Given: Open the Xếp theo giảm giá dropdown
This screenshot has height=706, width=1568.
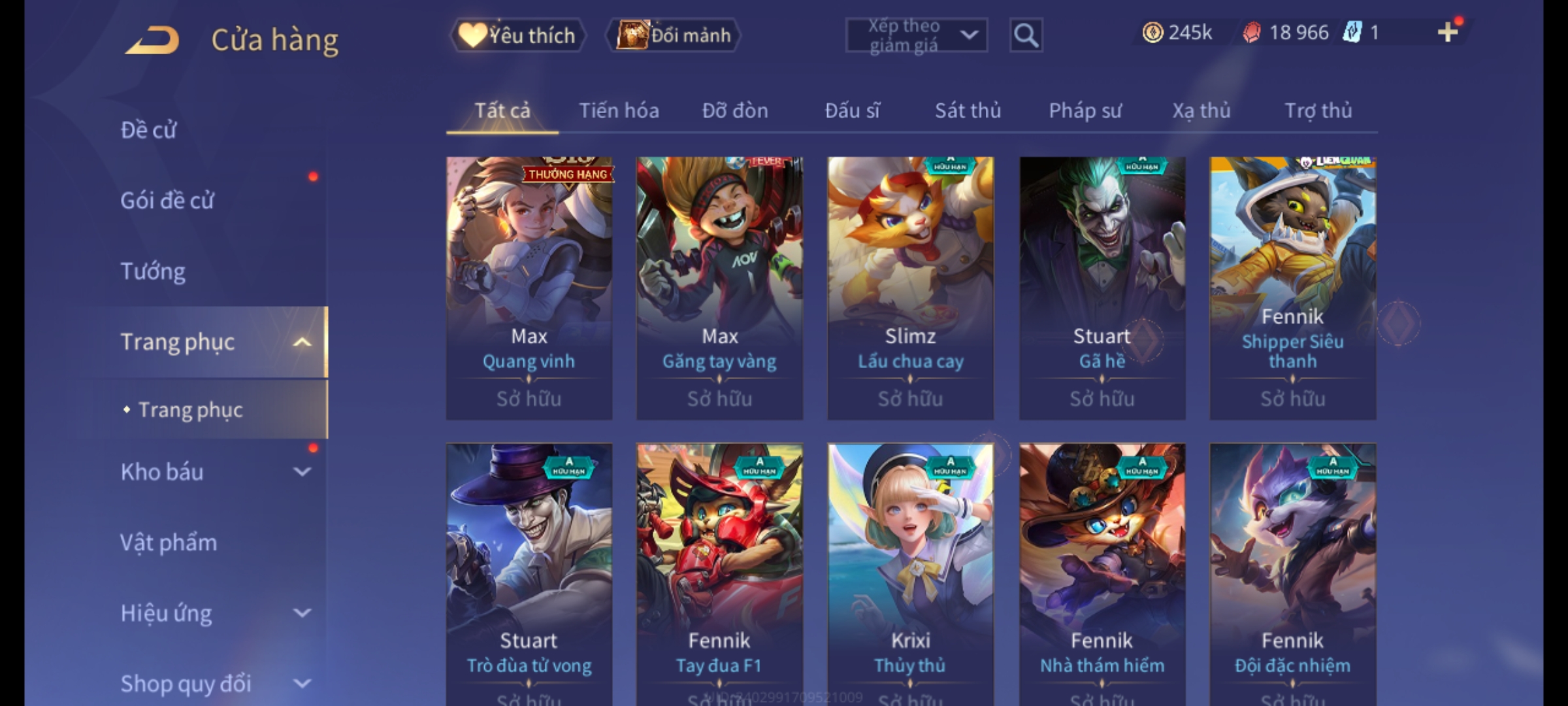Looking at the screenshot, I should tap(916, 35).
